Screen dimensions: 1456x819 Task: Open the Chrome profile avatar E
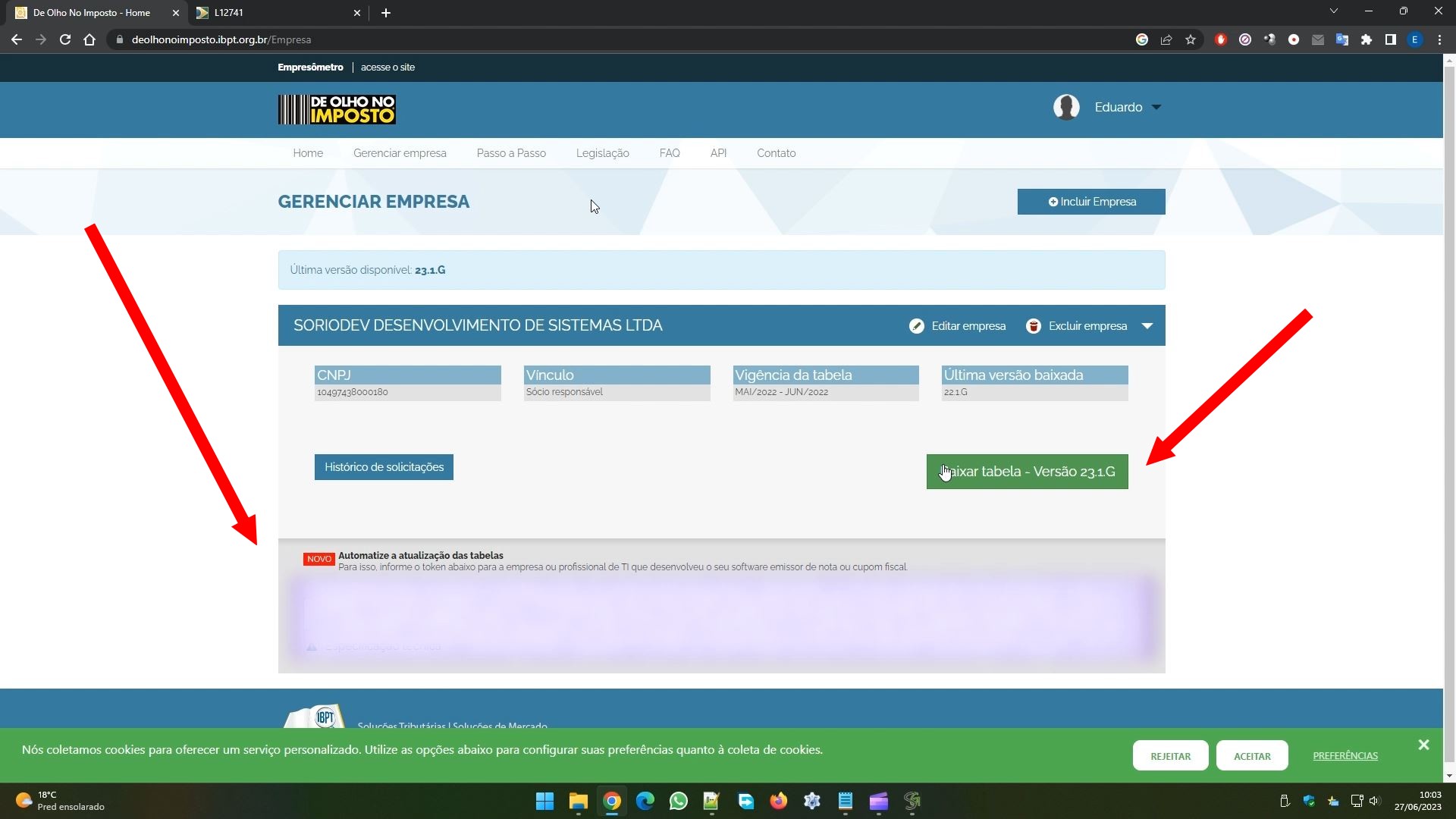tap(1415, 39)
